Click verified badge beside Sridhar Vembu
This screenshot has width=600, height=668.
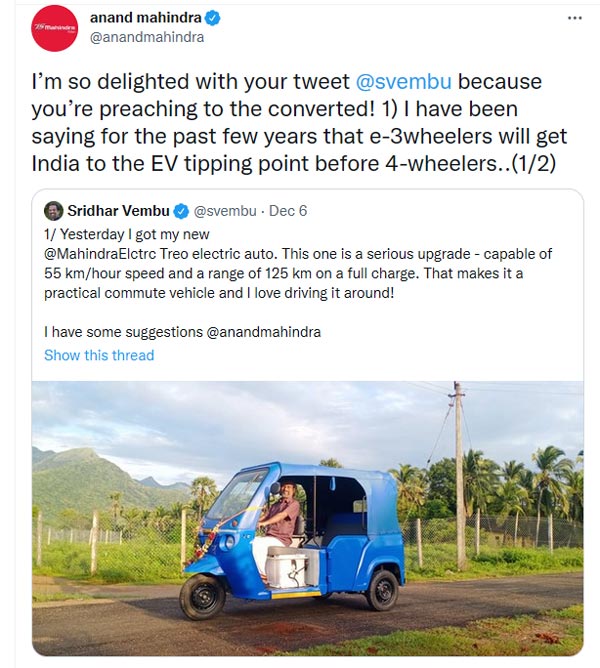[x=181, y=211]
